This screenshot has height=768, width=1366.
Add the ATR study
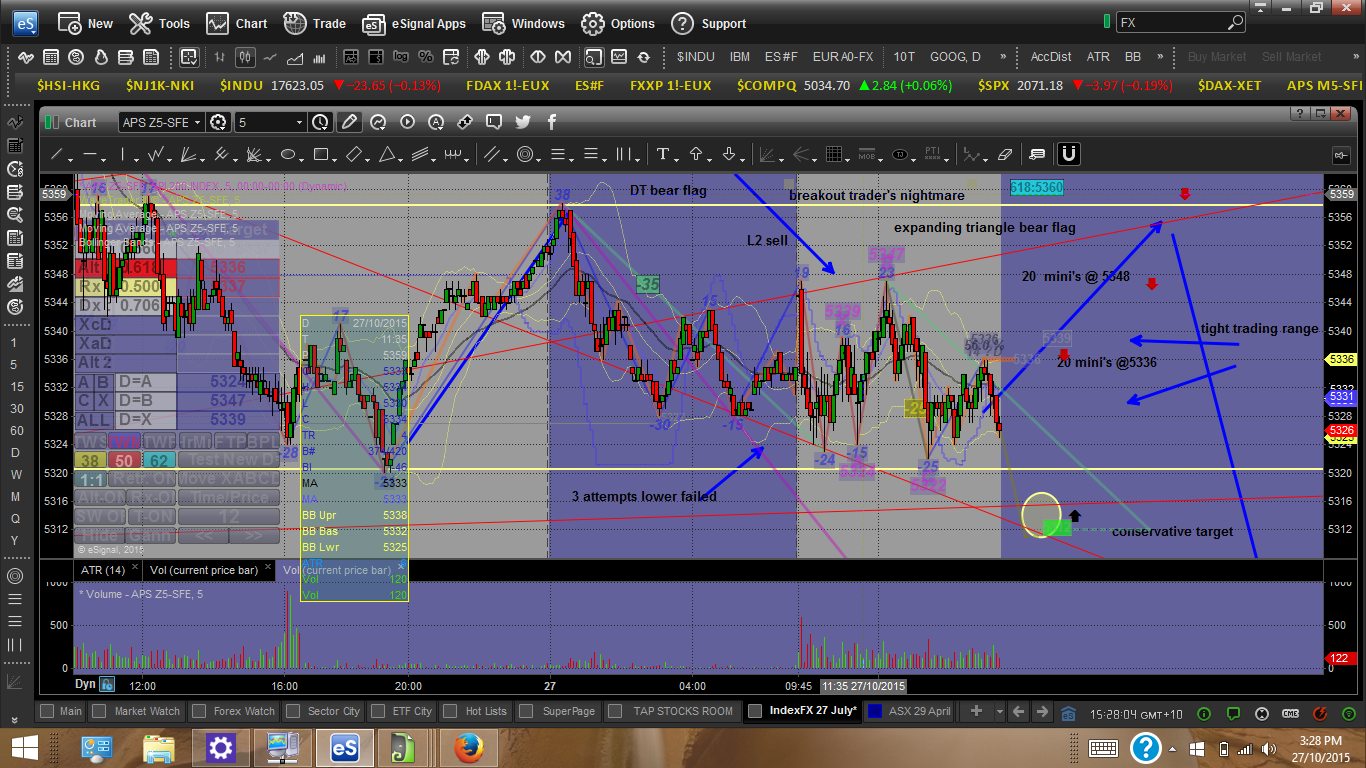[1097, 57]
